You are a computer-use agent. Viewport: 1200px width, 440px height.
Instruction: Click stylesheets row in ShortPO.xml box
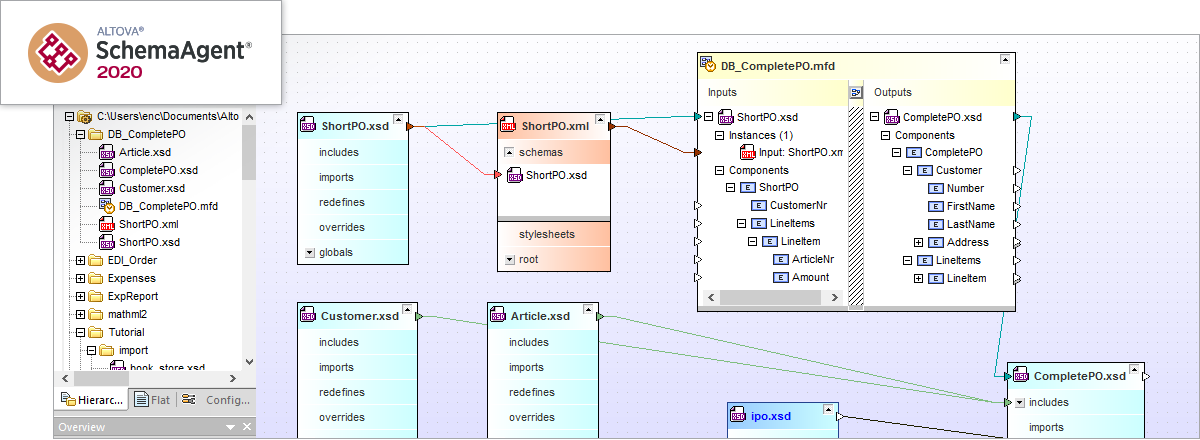(x=553, y=235)
